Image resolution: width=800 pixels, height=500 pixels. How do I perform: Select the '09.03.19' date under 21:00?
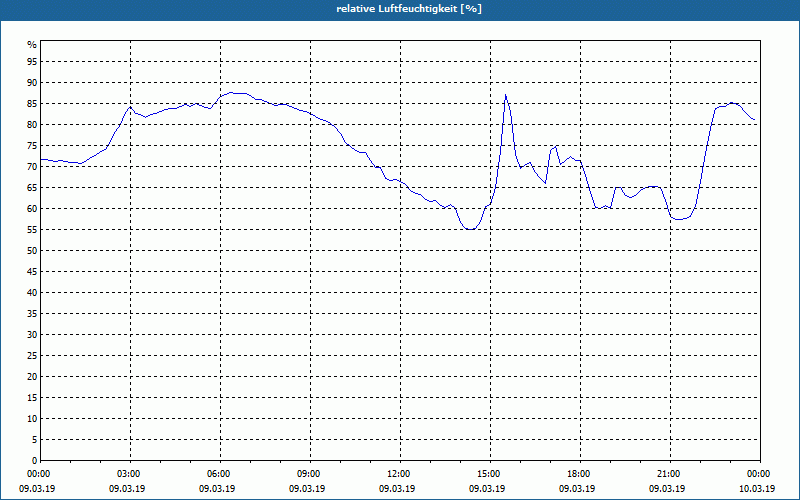coord(667,489)
